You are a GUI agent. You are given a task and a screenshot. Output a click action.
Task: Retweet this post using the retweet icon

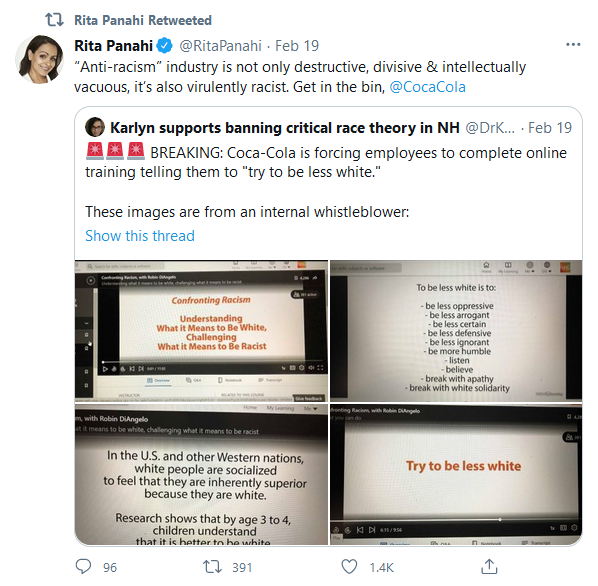(212, 567)
